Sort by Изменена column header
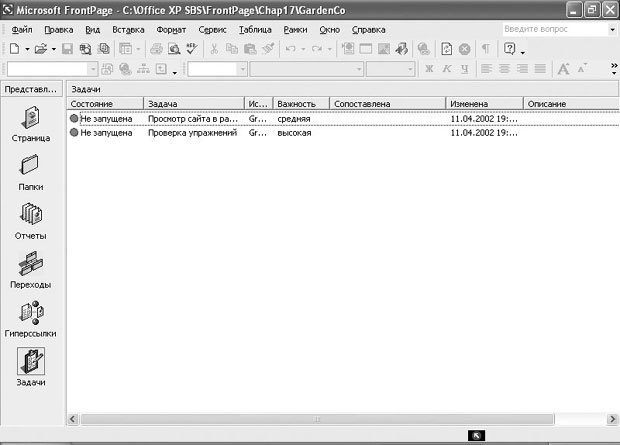Screen dimensions: 620x445 coord(484,104)
